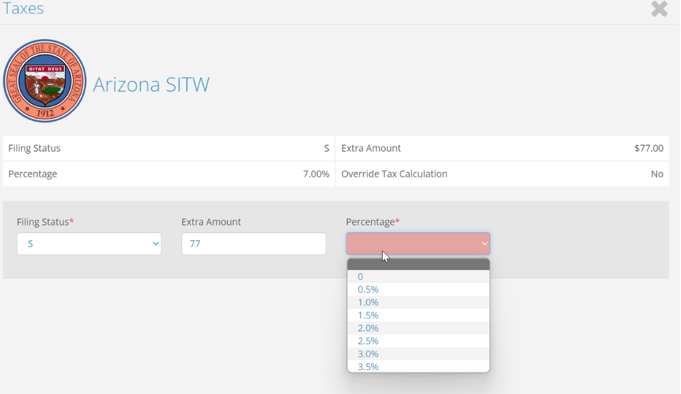Choose 0.5% from the Percentage list
Screen dimensions: 681x394
(x=418, y=289)
